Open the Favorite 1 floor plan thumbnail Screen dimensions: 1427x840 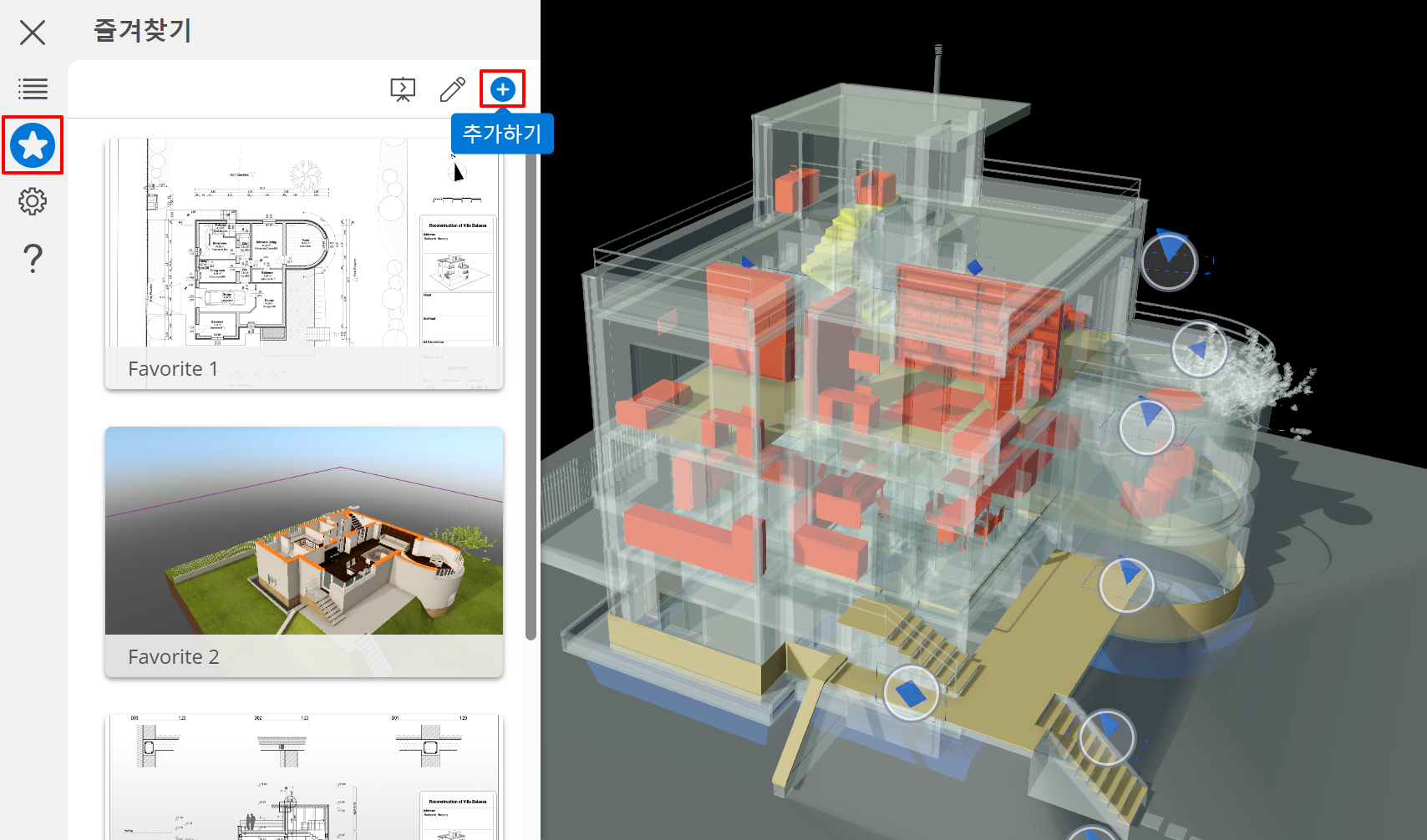point(304,264)
